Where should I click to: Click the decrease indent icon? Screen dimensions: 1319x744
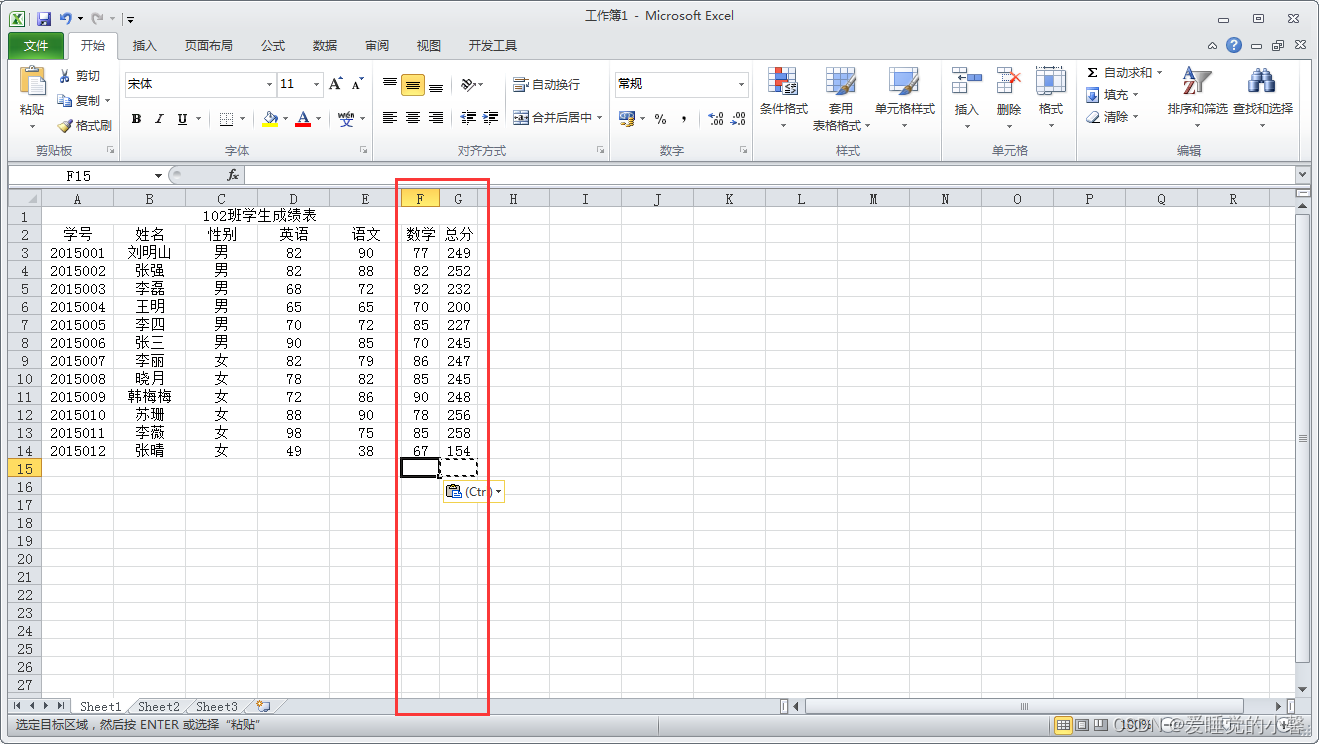(468, 117)
